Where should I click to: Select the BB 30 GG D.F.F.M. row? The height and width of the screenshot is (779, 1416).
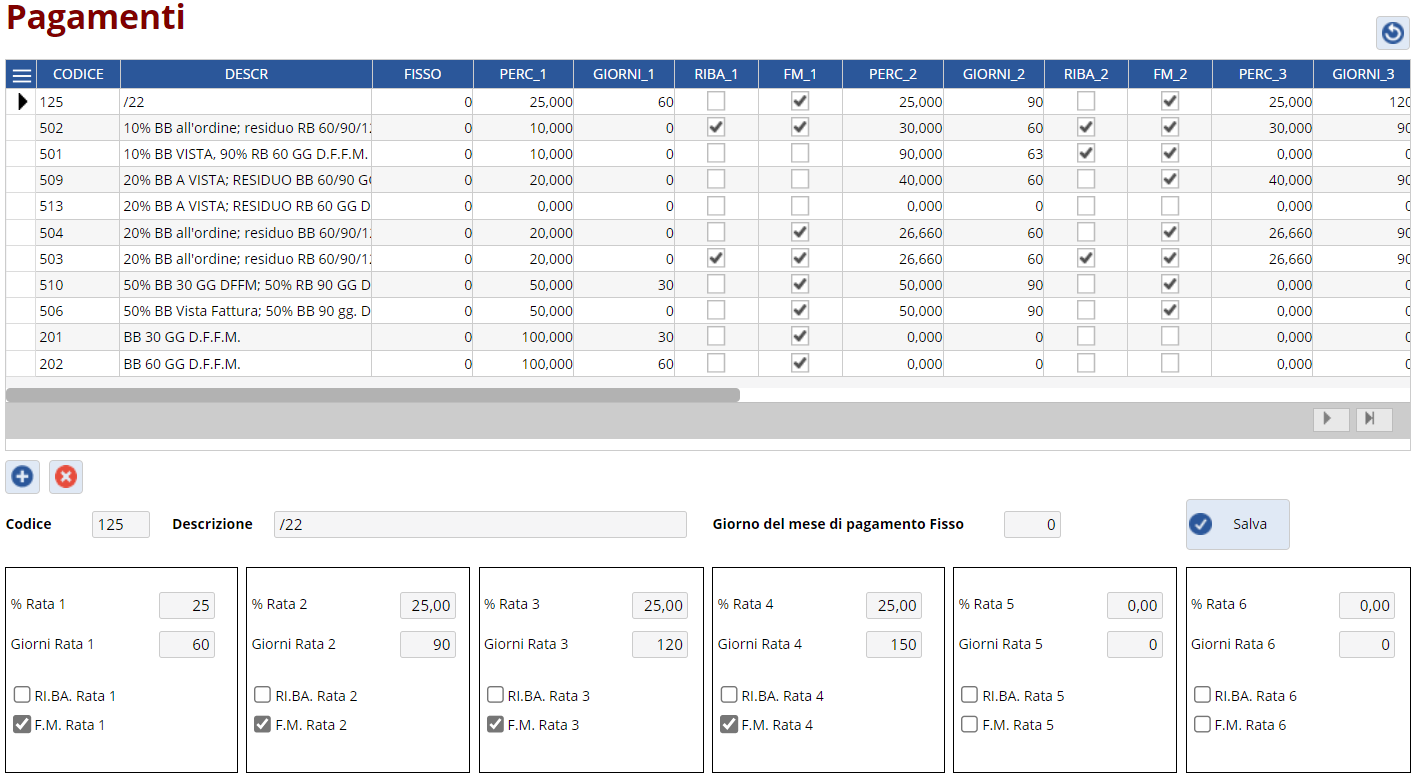[181, 338]
